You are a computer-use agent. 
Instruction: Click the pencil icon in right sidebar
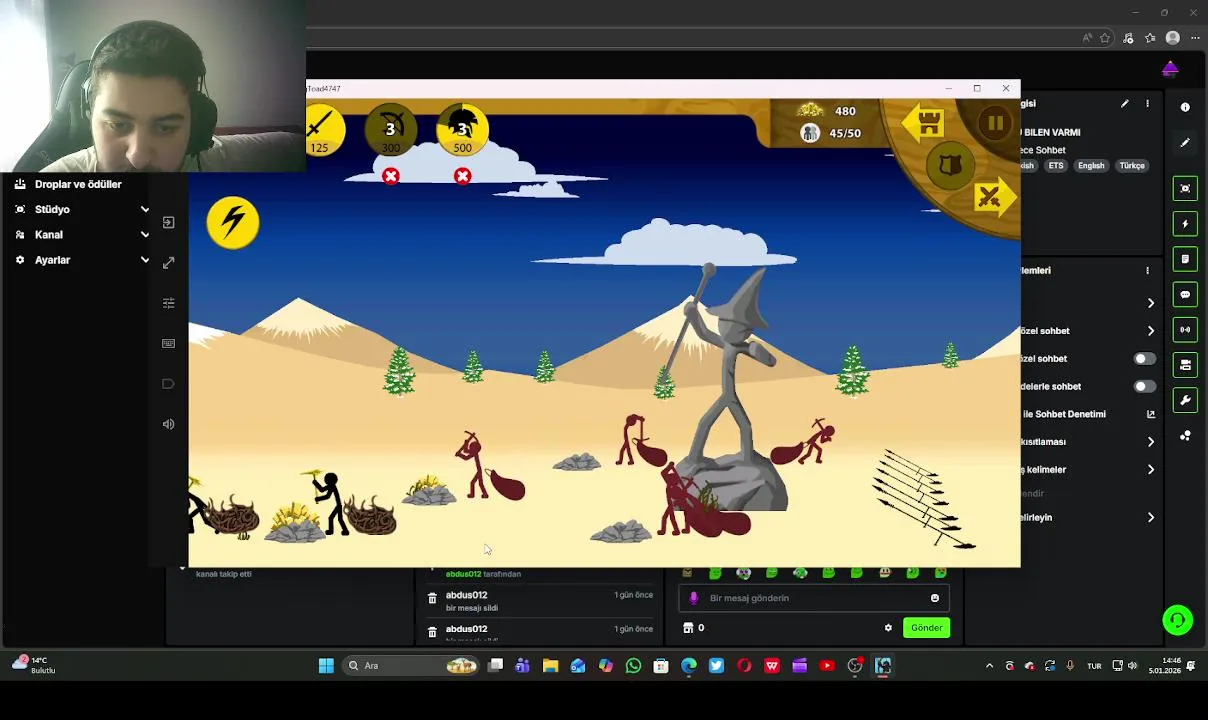point(1185,143)
